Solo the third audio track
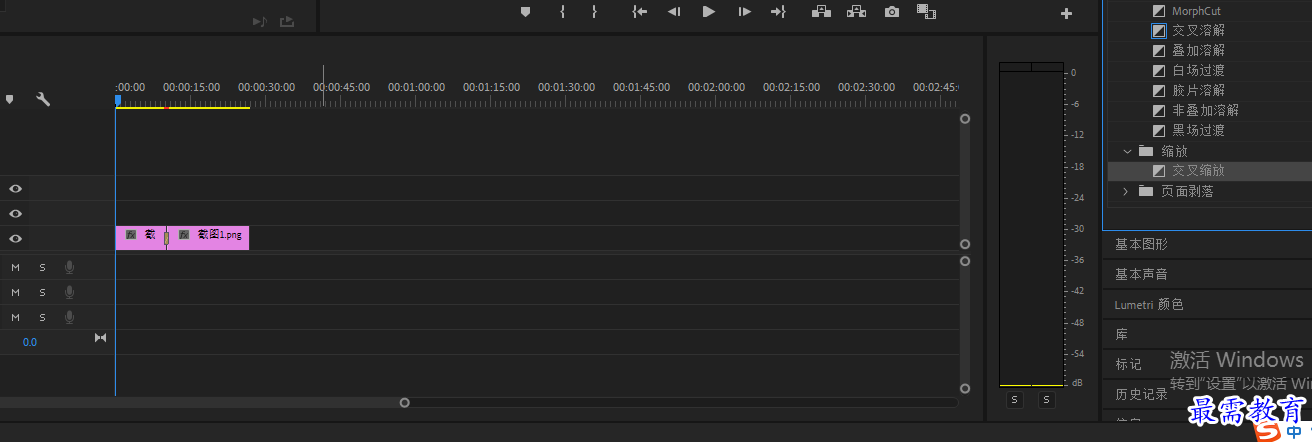The image size is (1312, 442). pyautogui.click(x=42, y=317)
